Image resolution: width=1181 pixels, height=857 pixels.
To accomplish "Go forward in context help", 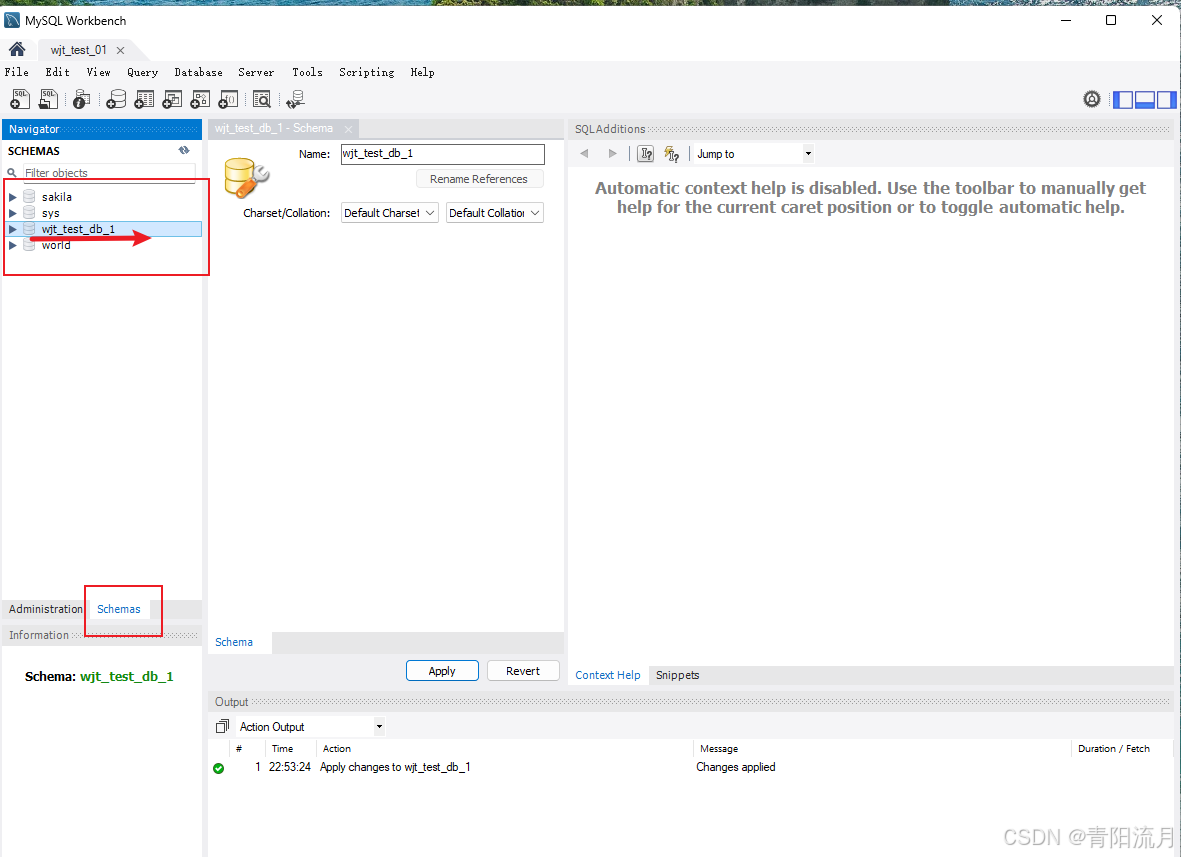I will (612, 154).
